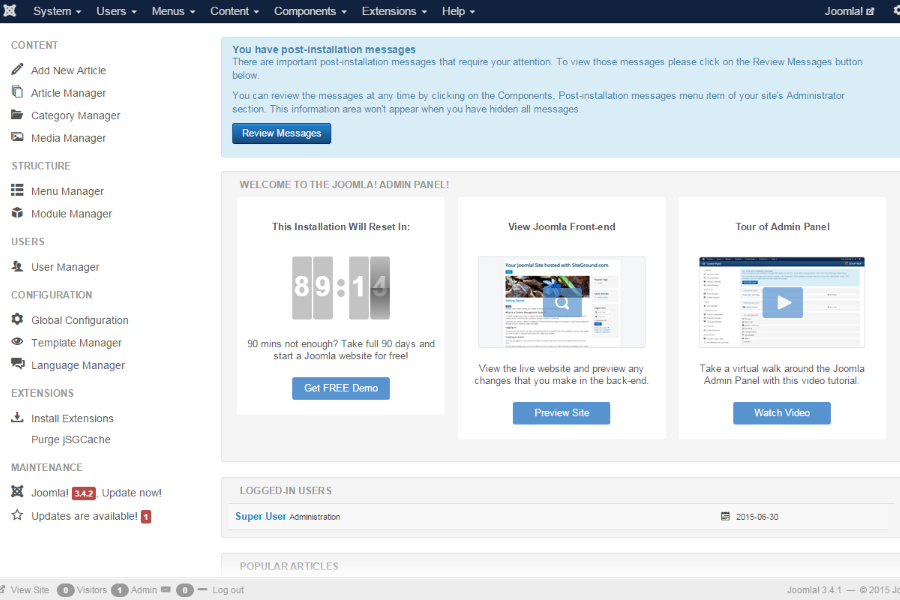
Task: Click the messages count badge in status bar
Action: click(x=185, y=590)
